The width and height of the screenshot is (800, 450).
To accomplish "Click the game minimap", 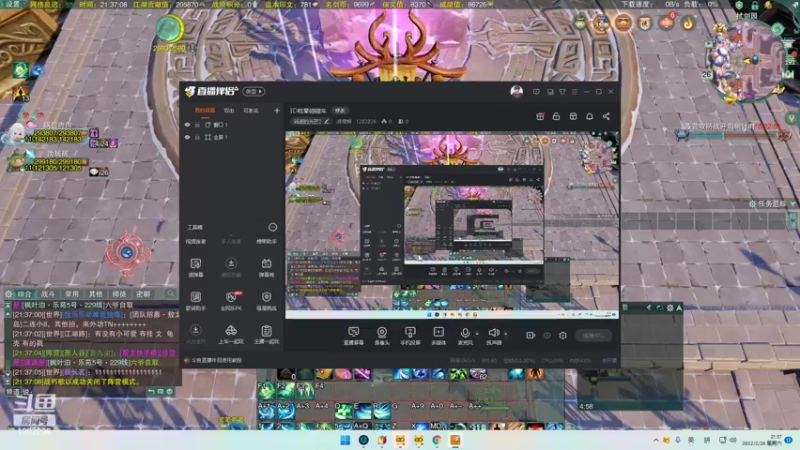I will coord(747,60).
